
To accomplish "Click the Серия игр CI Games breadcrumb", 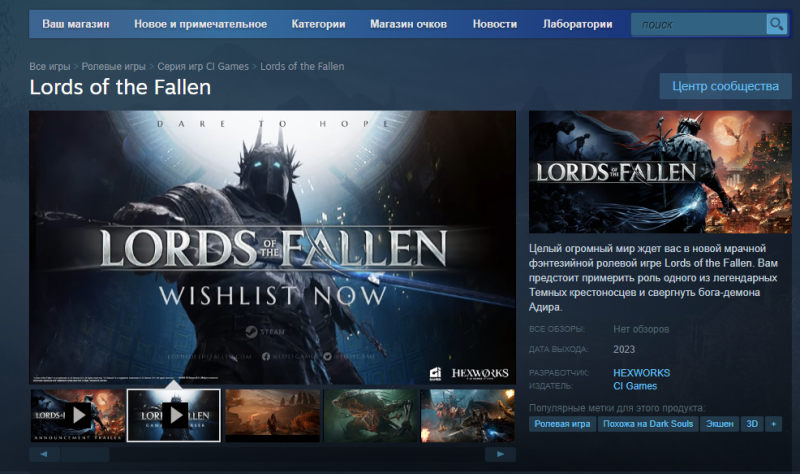I will pyautogui.click(x=203, y=66).
